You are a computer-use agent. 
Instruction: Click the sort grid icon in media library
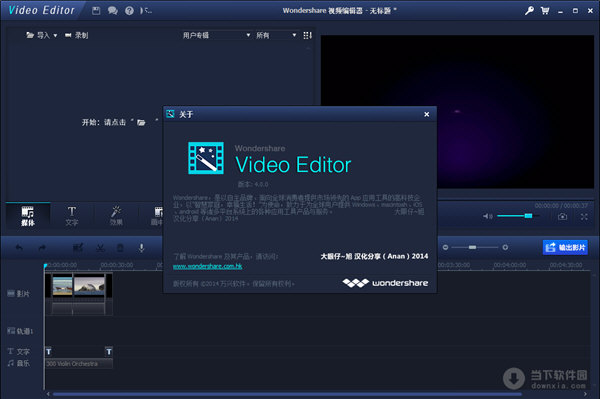point(307,35)
